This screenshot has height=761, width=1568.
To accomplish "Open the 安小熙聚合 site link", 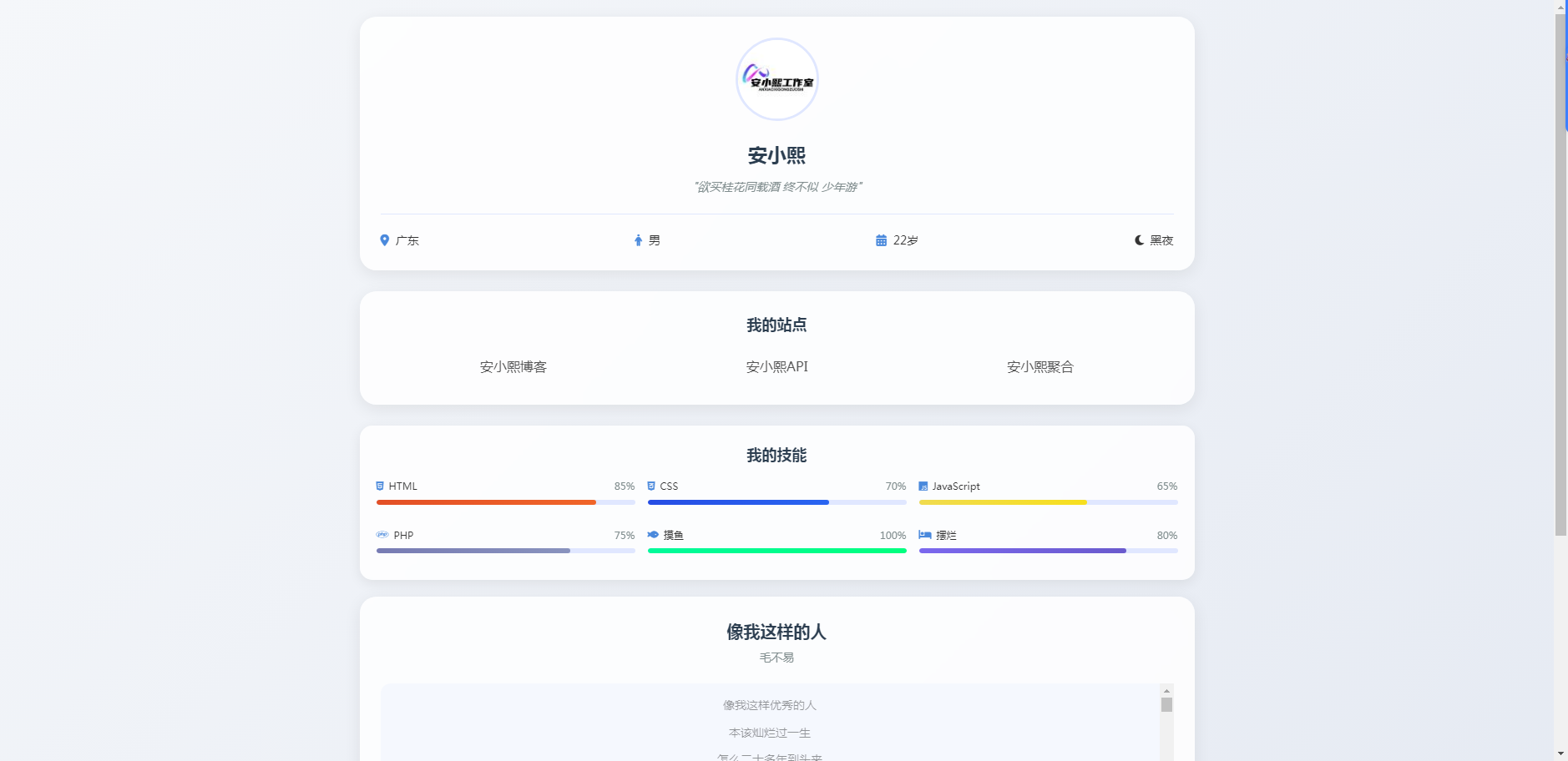I will [1040, 367].
